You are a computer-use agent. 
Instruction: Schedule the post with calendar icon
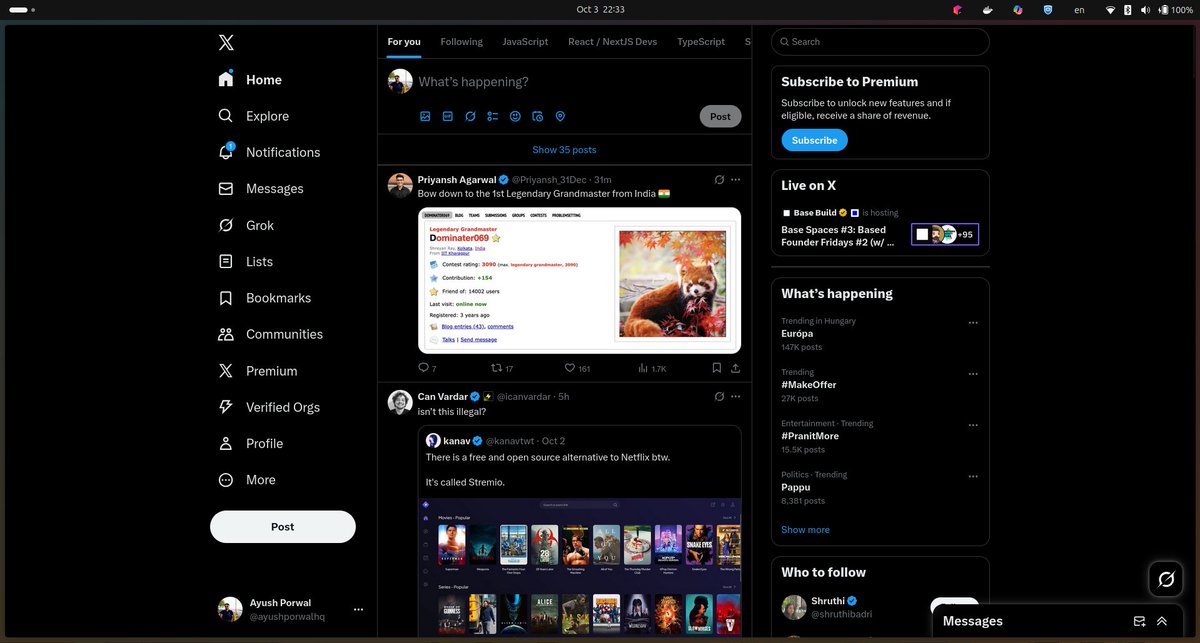538,116
